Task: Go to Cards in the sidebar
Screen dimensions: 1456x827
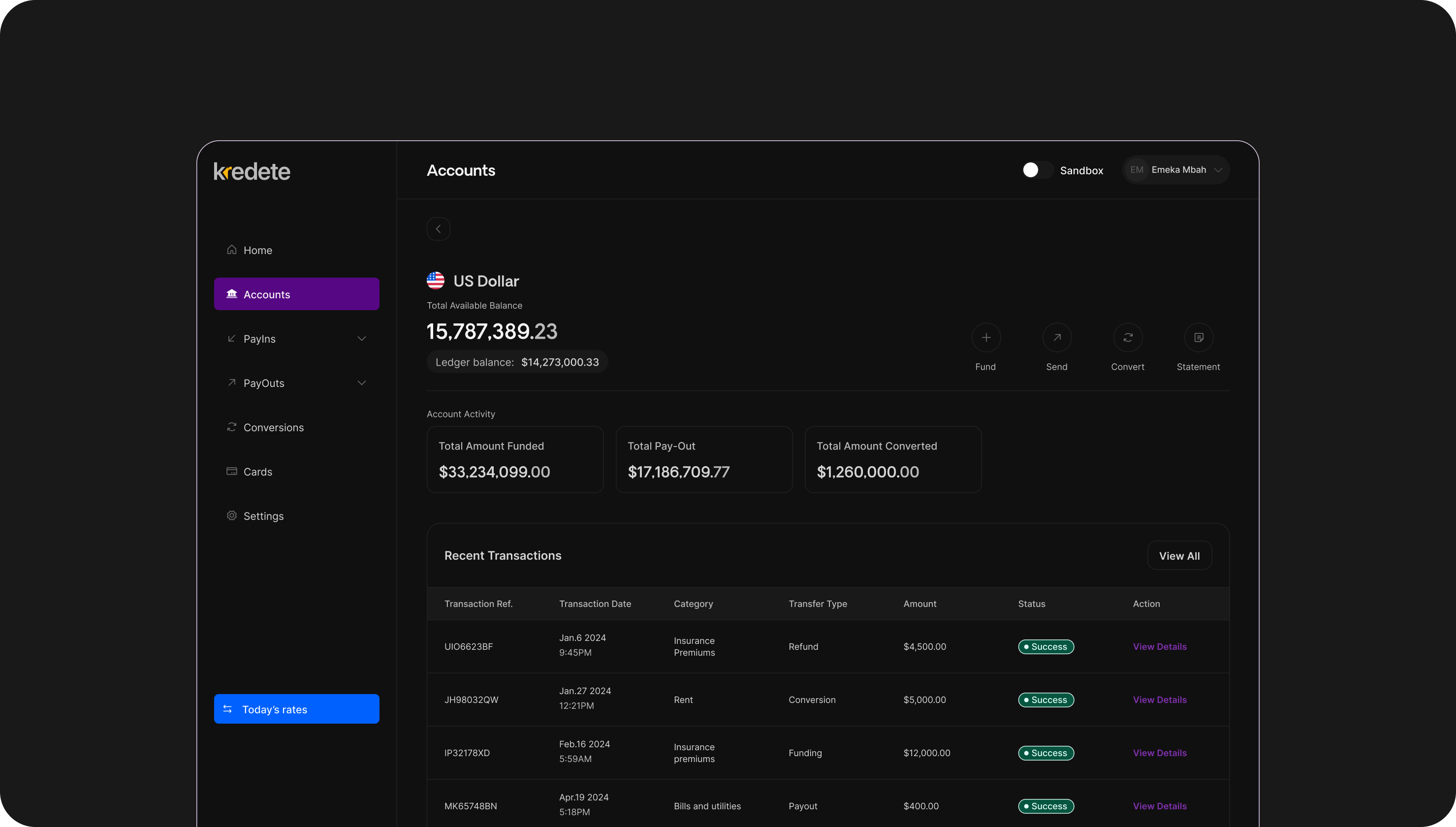Action: [257, 472]
